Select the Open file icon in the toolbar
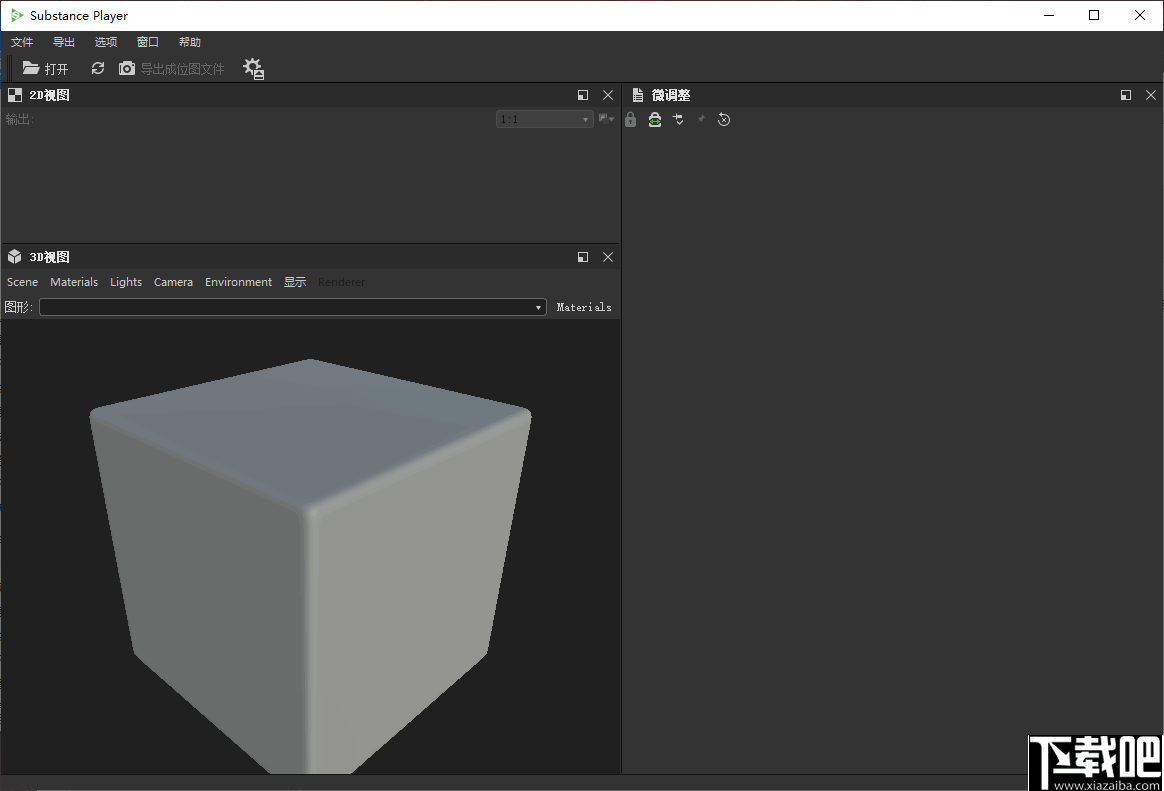Screen dimensions: 1164x791 coord(31,68)
